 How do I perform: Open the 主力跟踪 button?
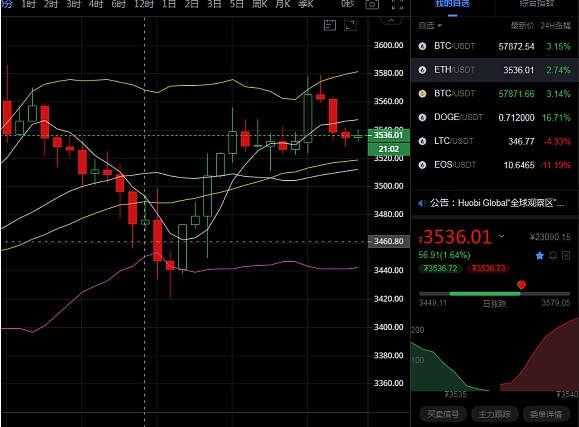pos(494,414)
